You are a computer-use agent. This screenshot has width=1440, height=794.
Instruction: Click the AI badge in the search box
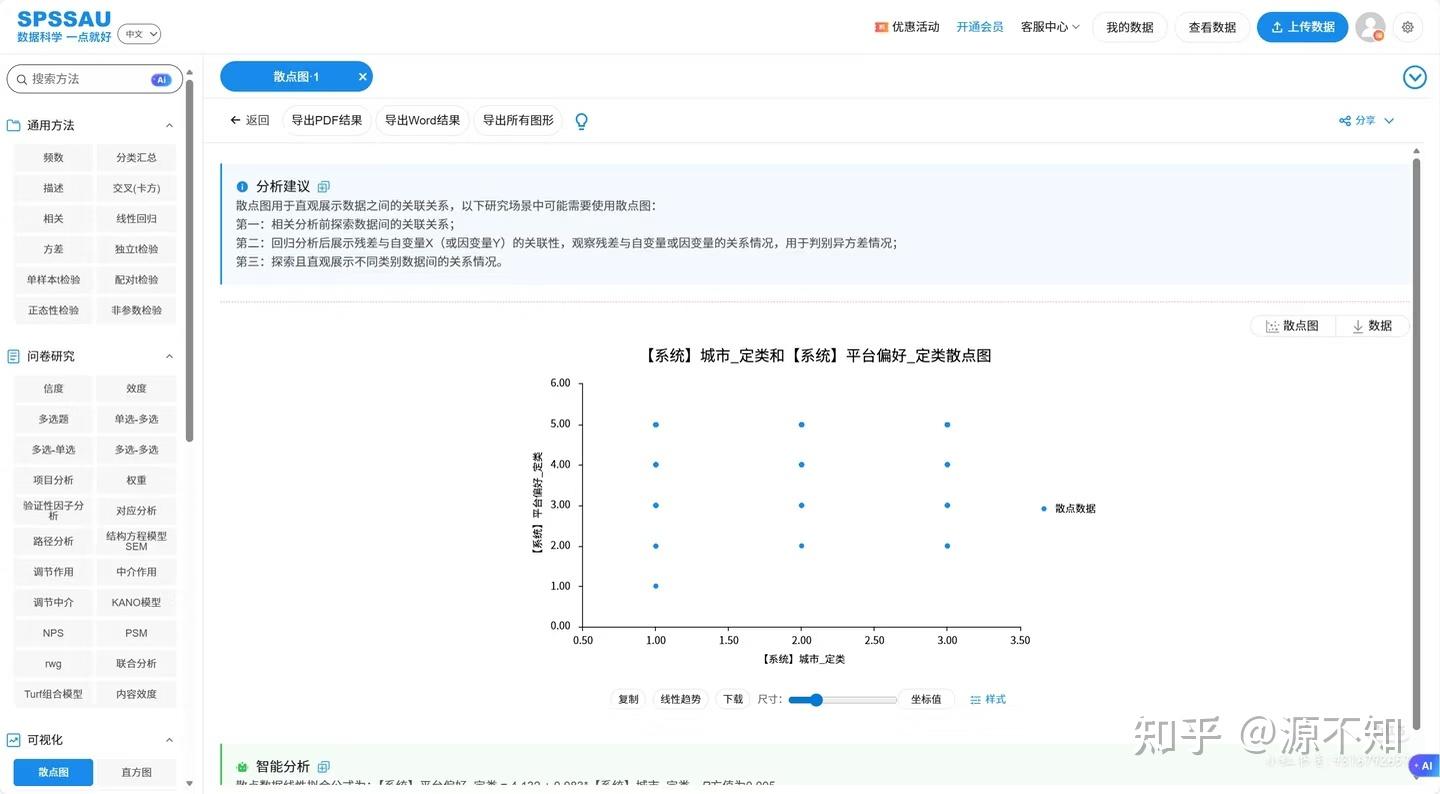(161, 80)
